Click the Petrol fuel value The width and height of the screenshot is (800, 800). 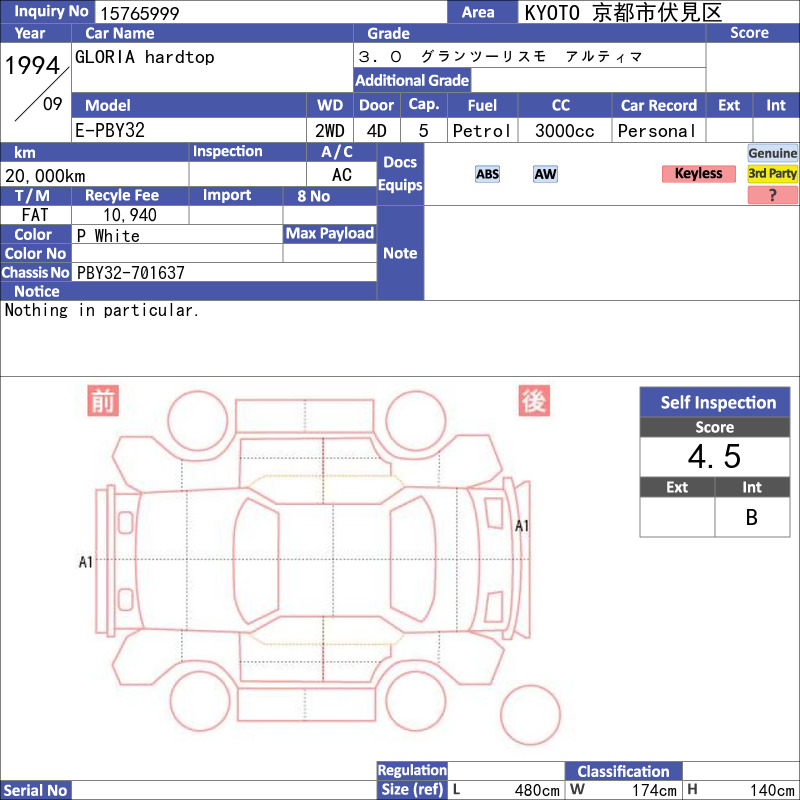482,131
